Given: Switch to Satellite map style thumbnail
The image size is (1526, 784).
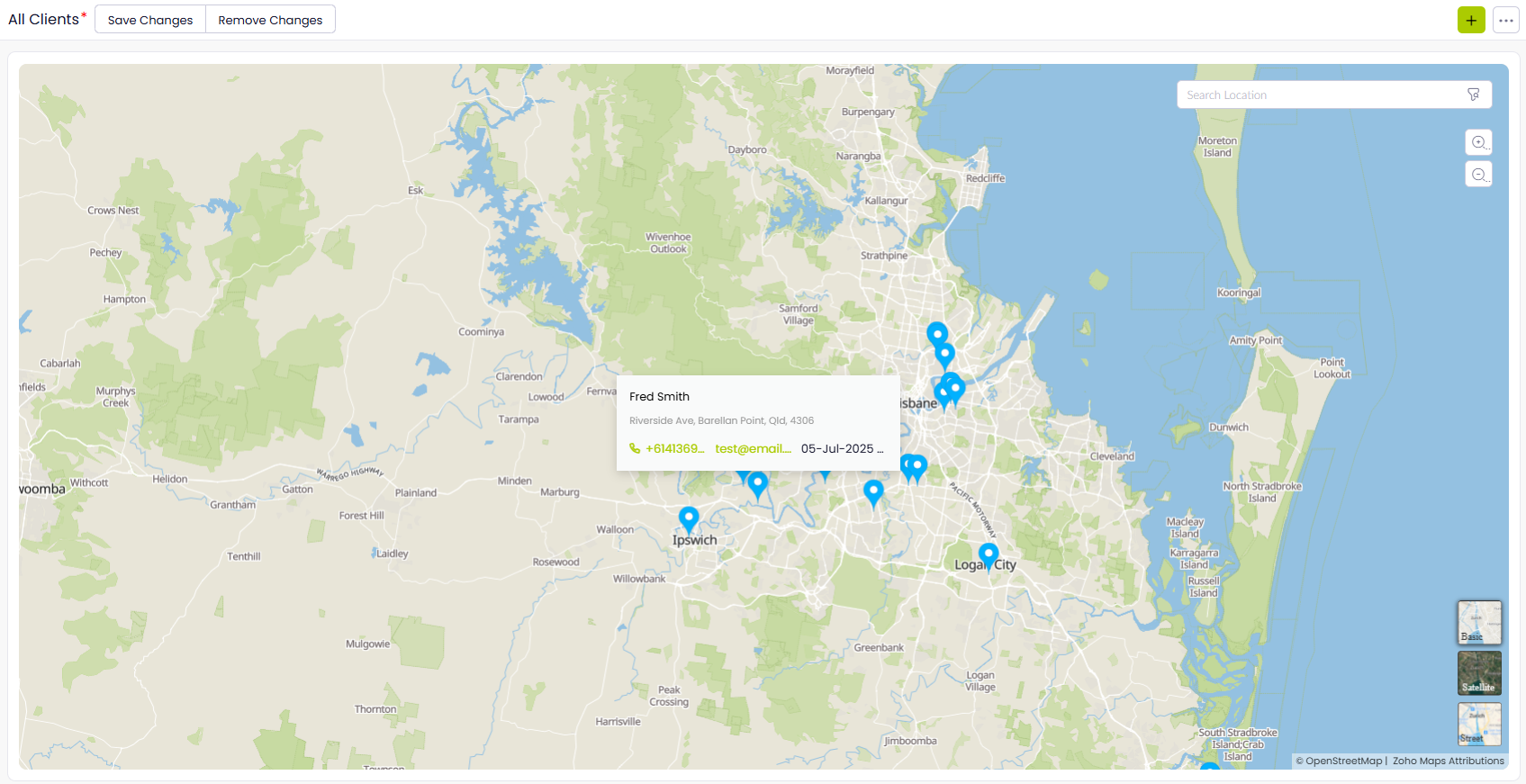Looking at the screenshot, I should coord(1479,673).
